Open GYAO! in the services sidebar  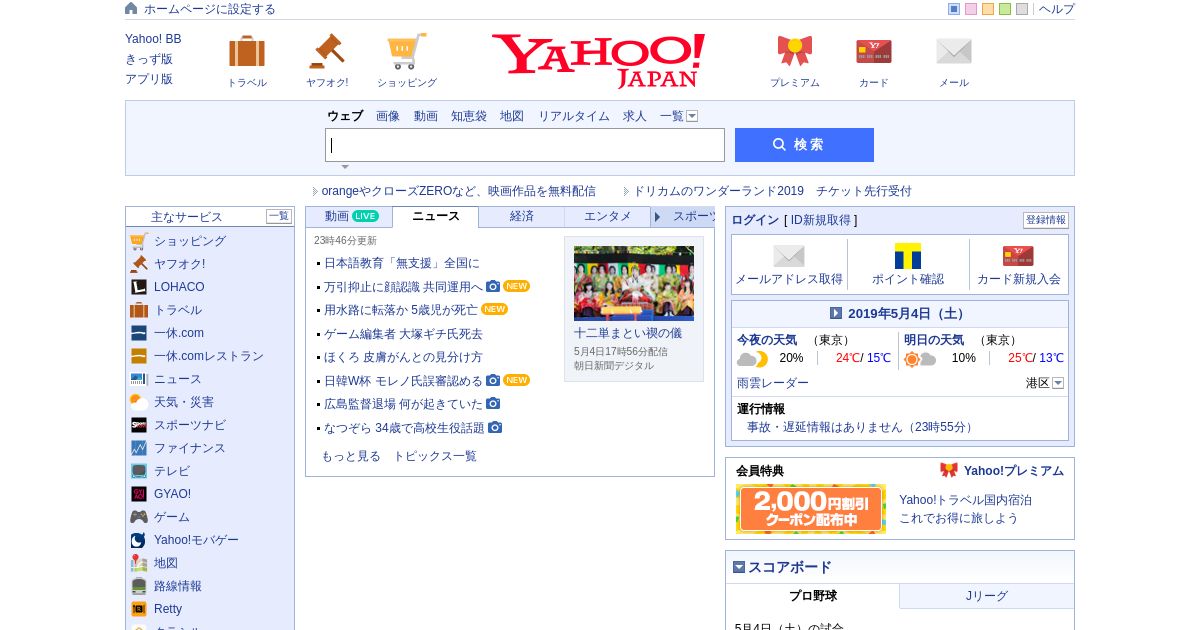click(x=172, y=494)
